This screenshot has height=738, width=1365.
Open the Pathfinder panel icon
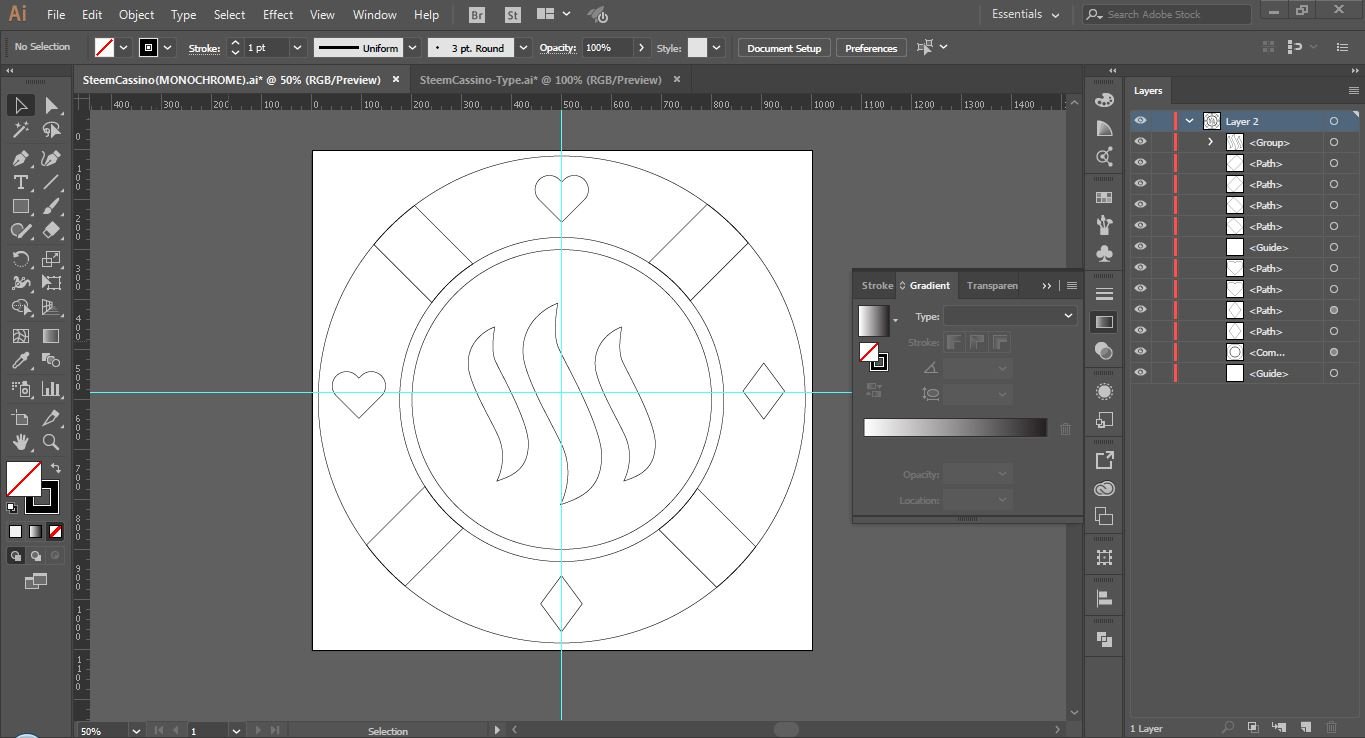coord(1104,639)
